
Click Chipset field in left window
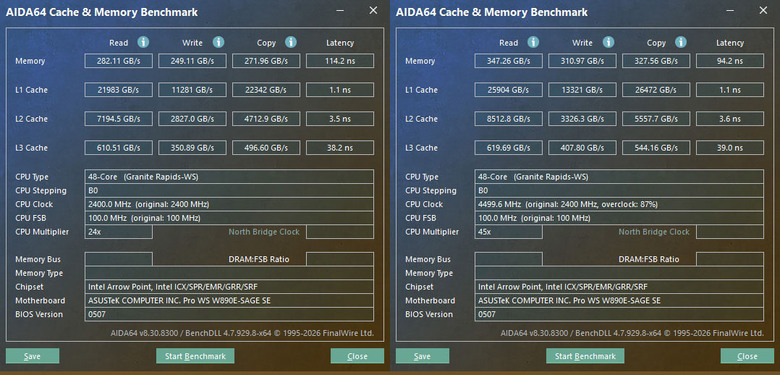coord(229,286)
